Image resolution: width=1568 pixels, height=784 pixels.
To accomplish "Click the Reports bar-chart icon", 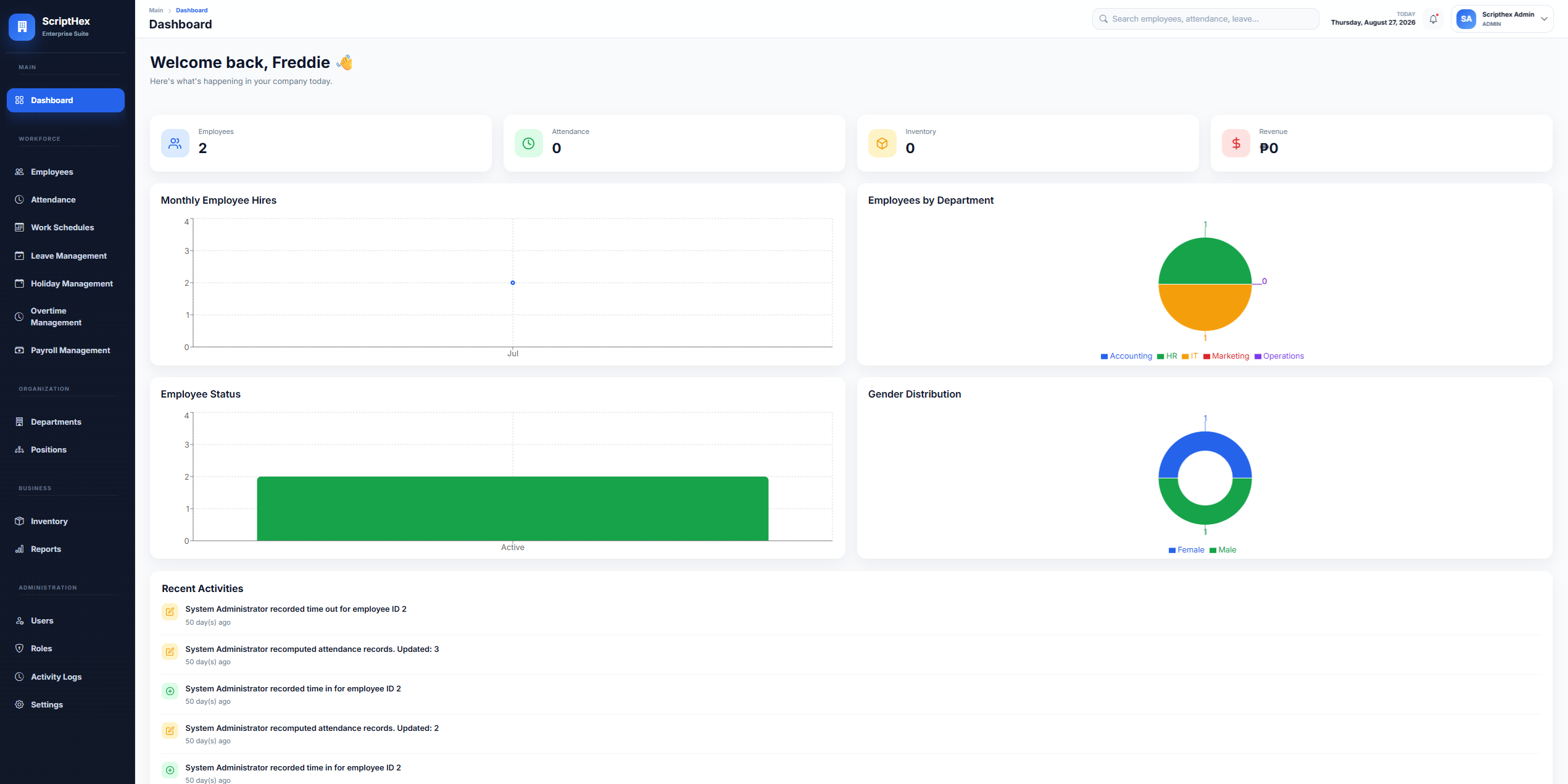I will (x=20, y=549).
